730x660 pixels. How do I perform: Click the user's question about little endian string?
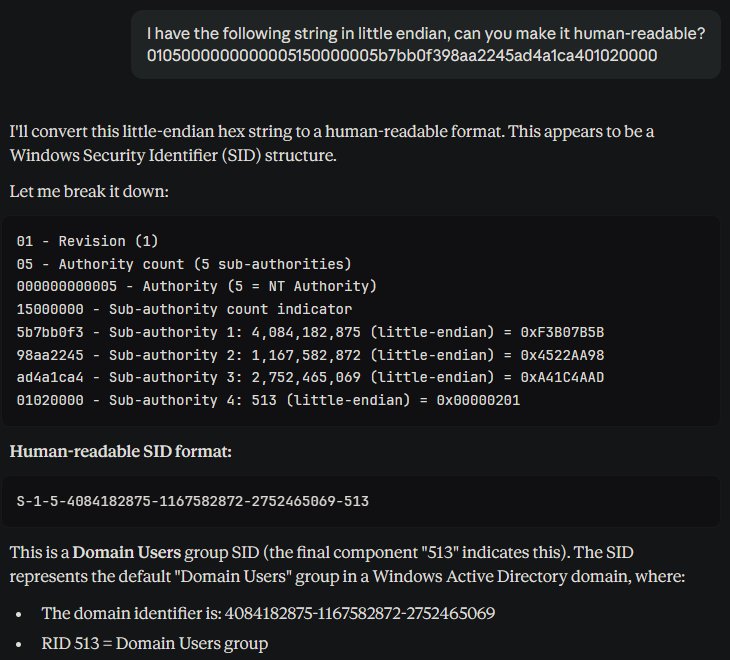coord(426,34)
